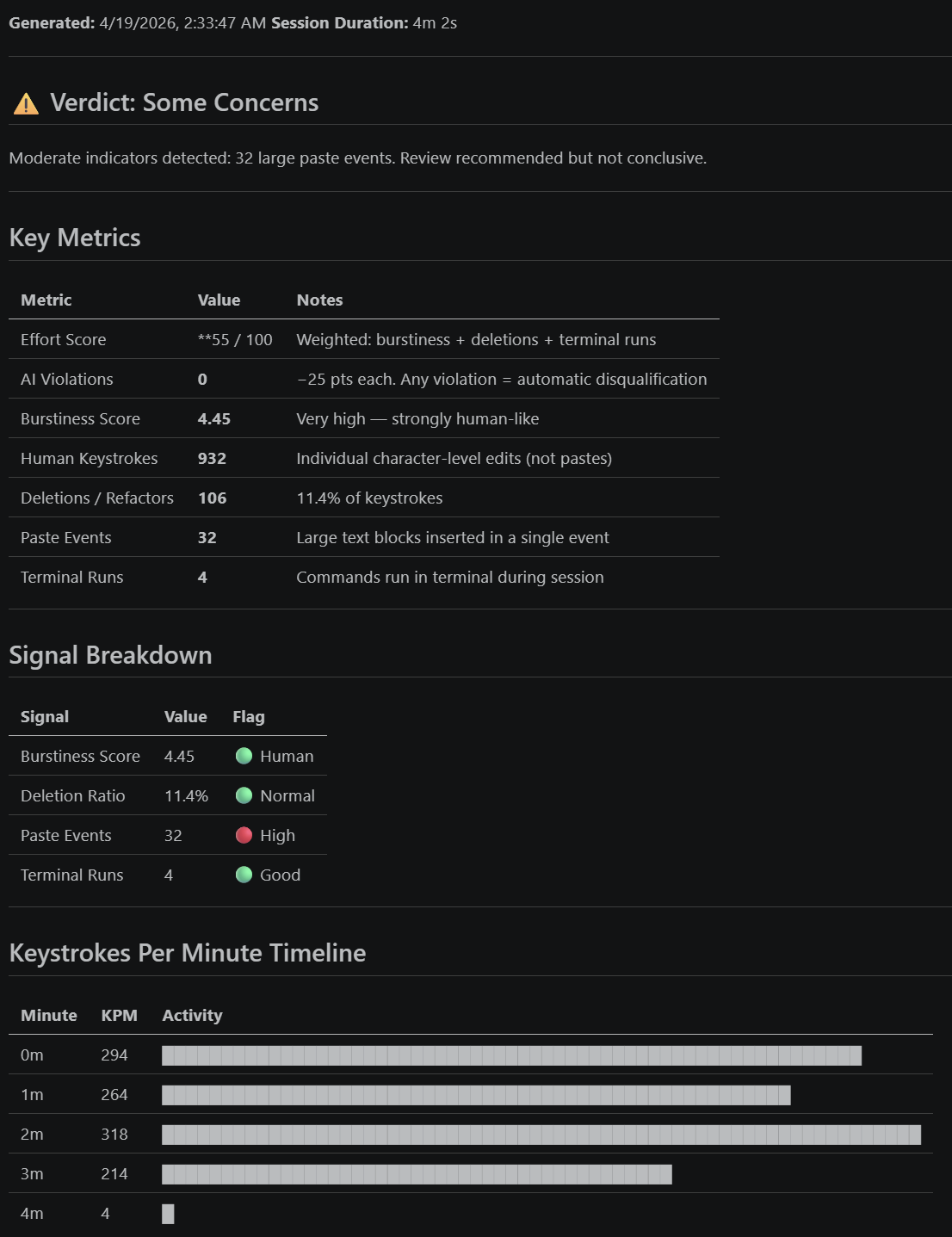The width and height of the screenshot is (952, 1237).
Task: Click Terminal Runs in Key Metrics table
Action: (x=72, y=577)
